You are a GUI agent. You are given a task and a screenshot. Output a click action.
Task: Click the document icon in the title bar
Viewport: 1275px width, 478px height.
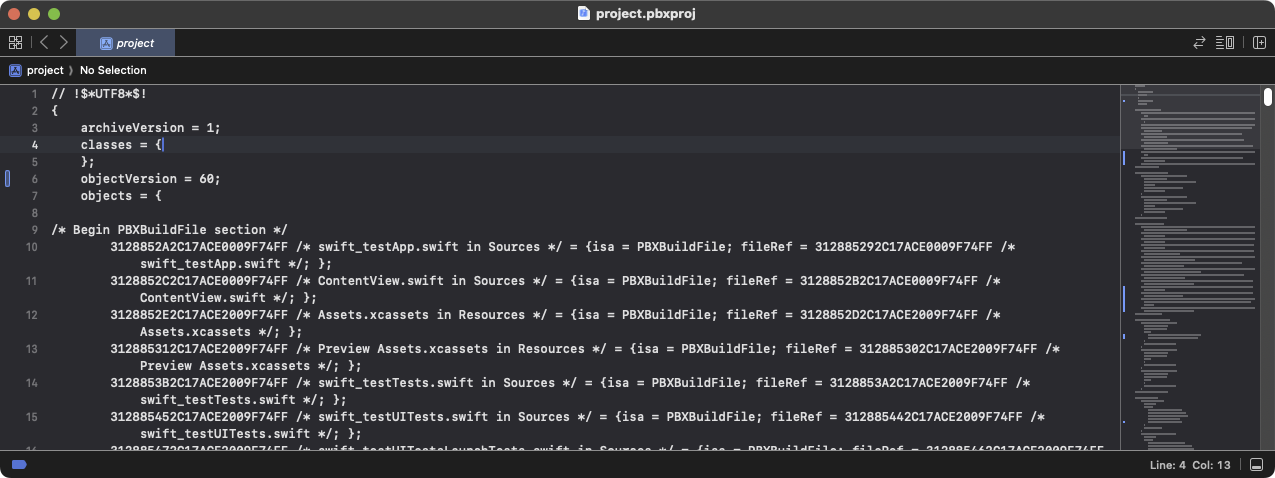[584, 14]
